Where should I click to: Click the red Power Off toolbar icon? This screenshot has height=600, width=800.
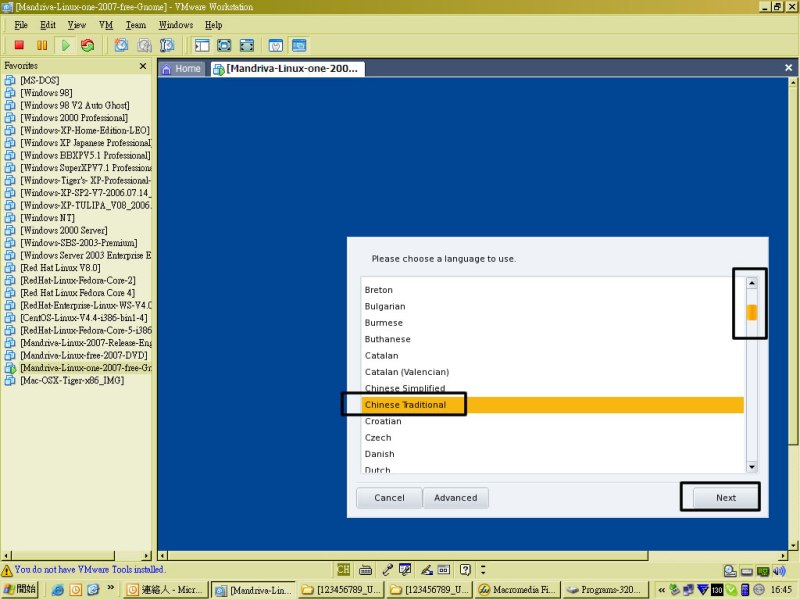tap(19, 45)
